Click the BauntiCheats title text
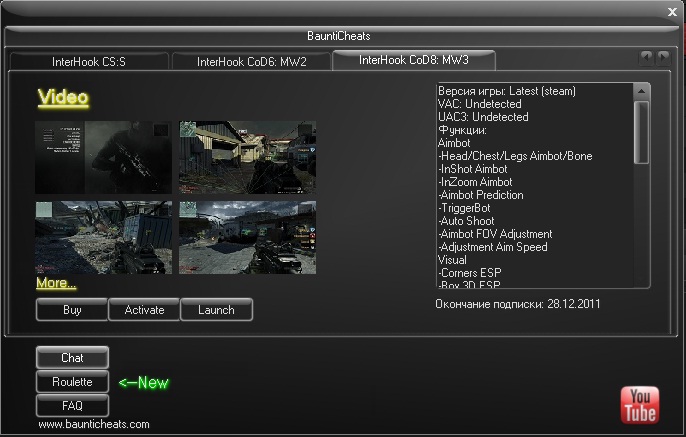The image size is (686, 437). [x=339, y=36]
